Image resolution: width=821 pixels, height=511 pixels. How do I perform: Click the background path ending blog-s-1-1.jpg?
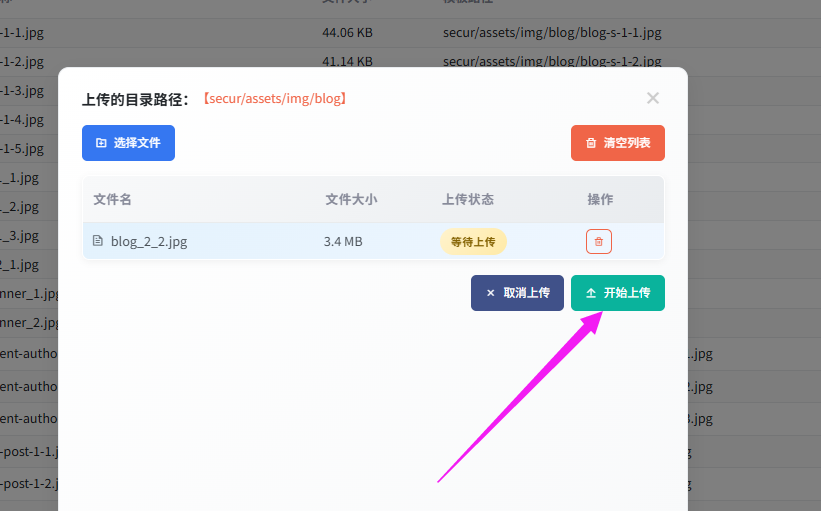click(552, 32)
